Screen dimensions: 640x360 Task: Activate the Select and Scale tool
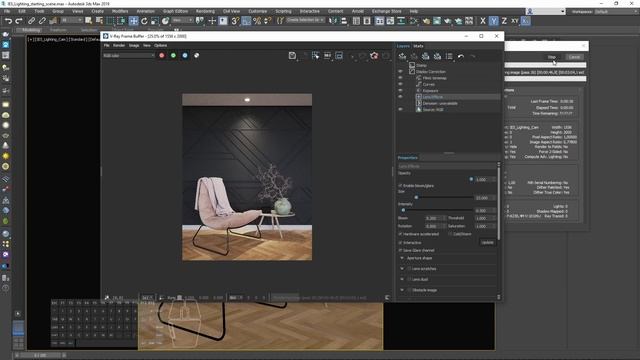click(x=154, y=21)
